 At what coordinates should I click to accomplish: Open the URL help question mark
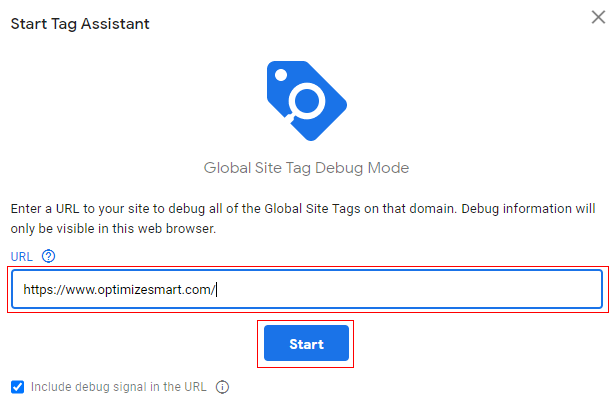[49, 256]
